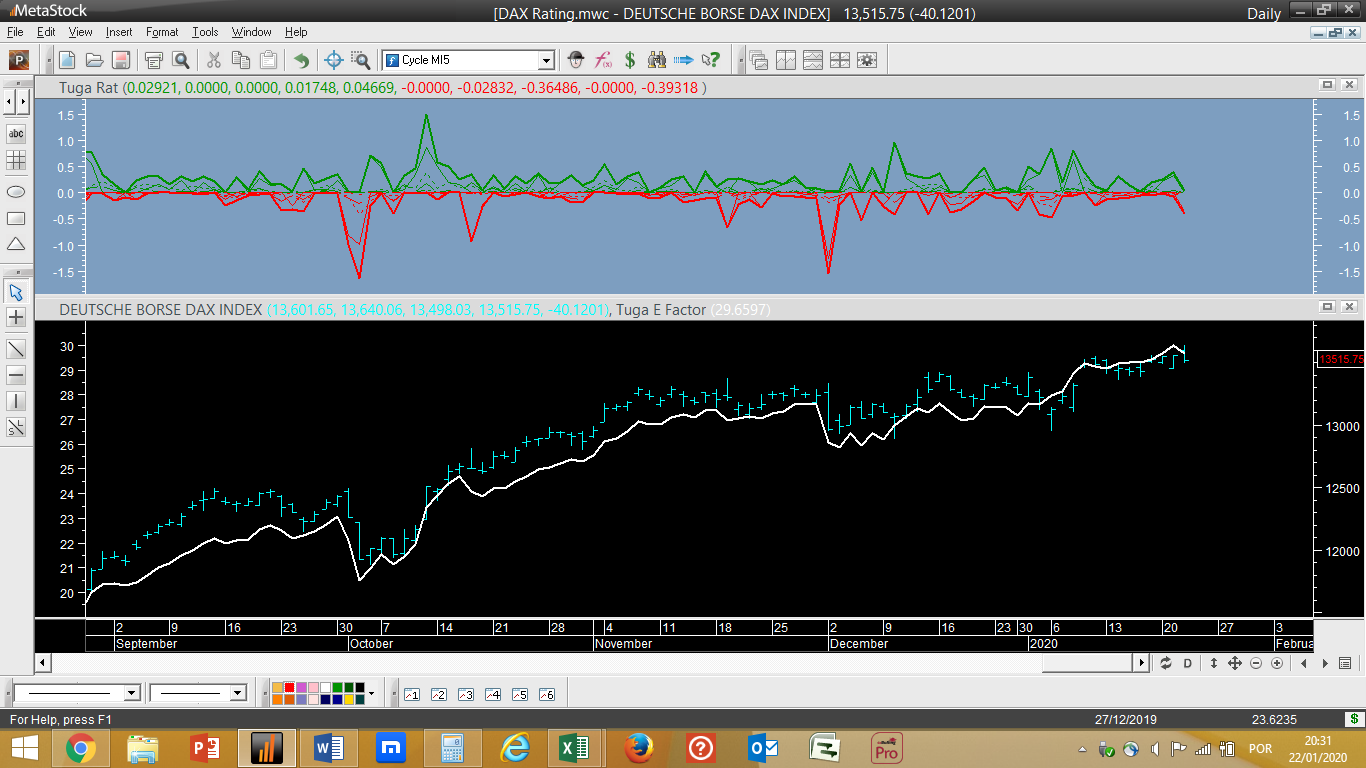Viewport: 1366px width, 768px height.
Task: Open the System Tester dollar icon
Action: 630,60
